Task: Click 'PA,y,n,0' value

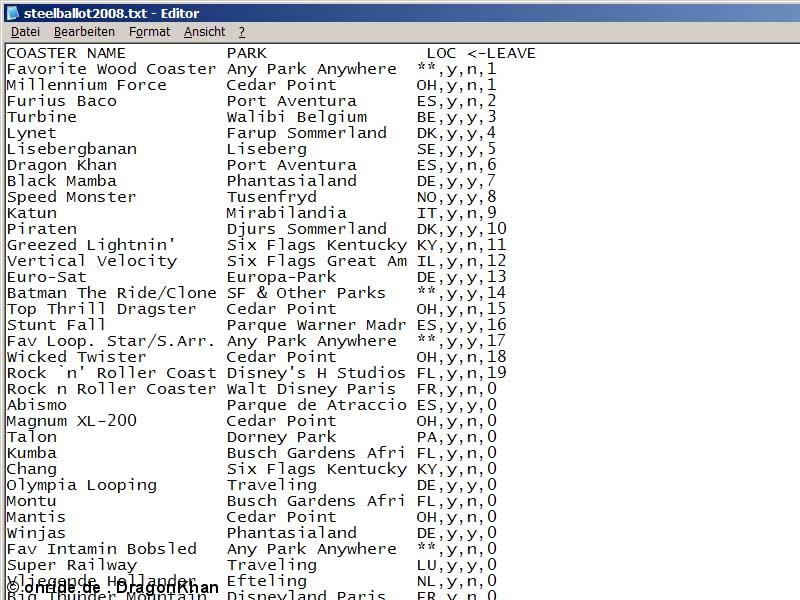Action: click(x=457, y=437)
